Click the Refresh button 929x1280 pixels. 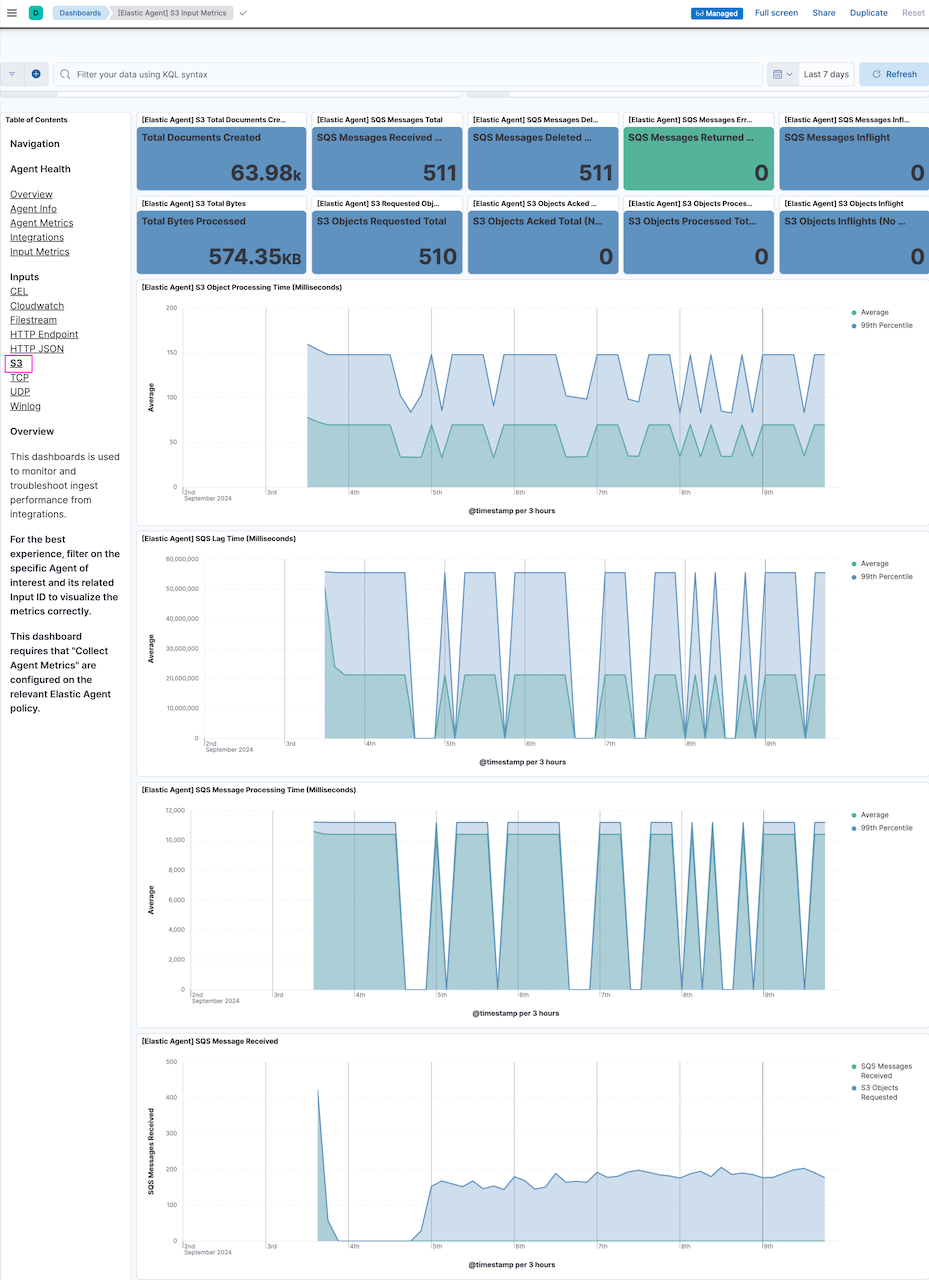click(893, 73)
